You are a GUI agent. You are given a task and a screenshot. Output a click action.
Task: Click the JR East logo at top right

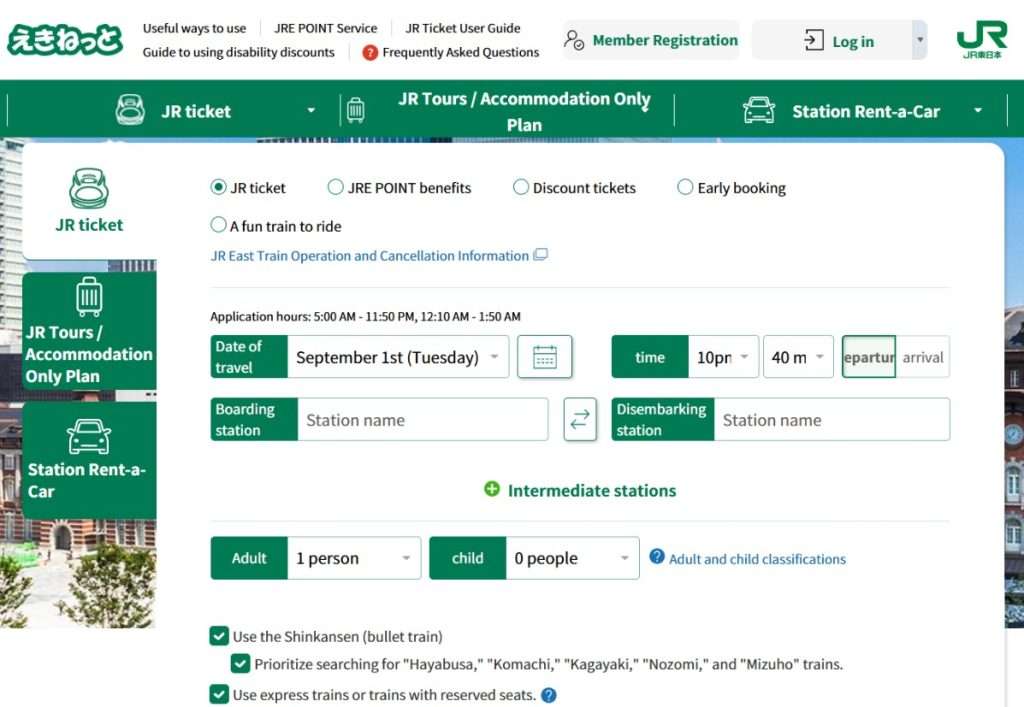click(x=982, y=39)
